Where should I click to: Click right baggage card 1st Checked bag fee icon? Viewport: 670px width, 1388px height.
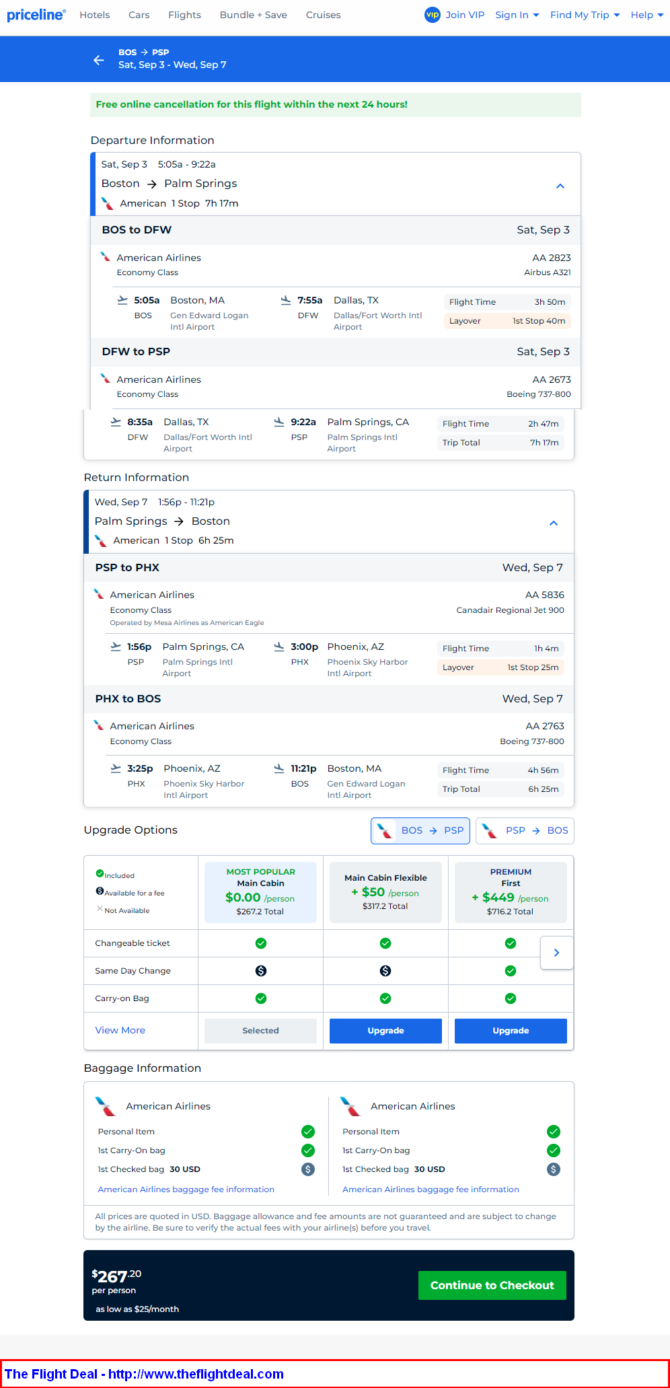point(553,1169)
